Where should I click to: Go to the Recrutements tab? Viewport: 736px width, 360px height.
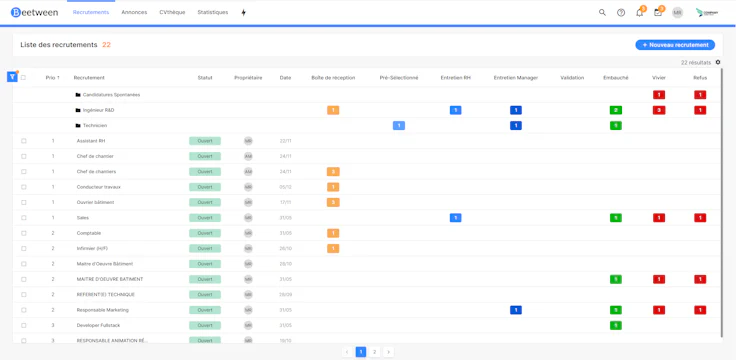pyautogui.click(x=91, y=13)
